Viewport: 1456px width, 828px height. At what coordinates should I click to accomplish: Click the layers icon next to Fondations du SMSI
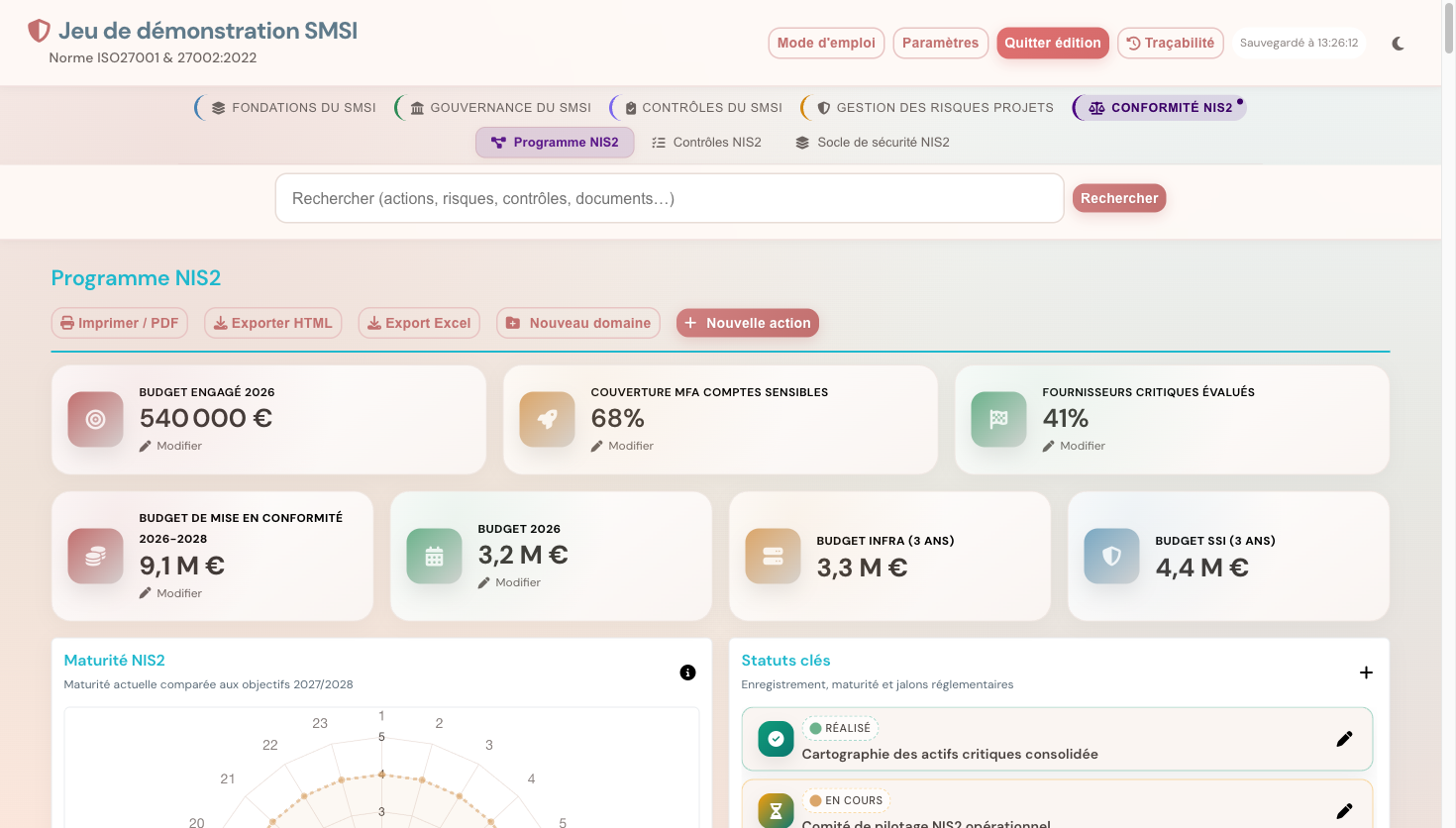pyautogui.click(x=220, y=107)
